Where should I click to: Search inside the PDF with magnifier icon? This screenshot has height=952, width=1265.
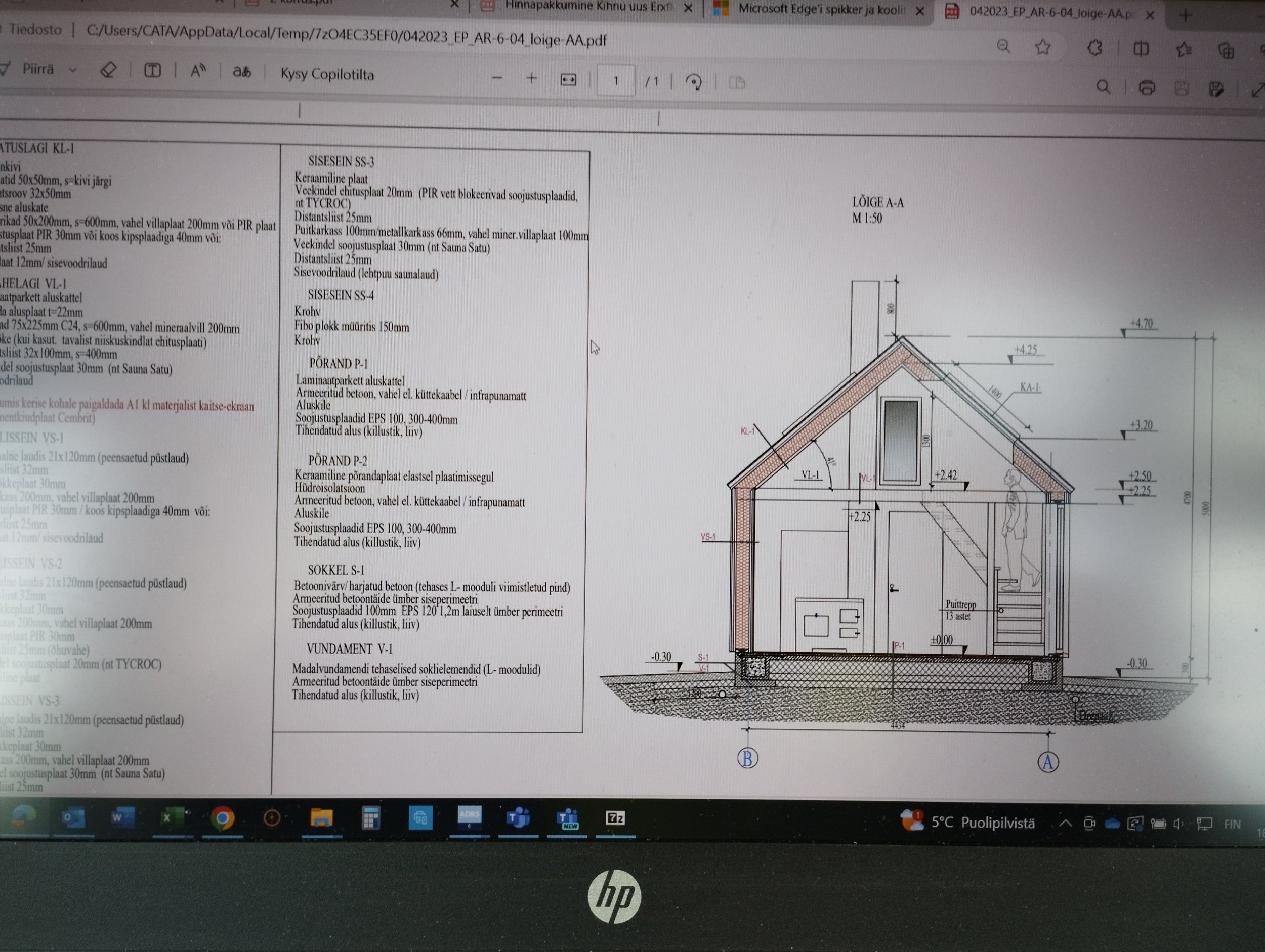coord(1103,87)
